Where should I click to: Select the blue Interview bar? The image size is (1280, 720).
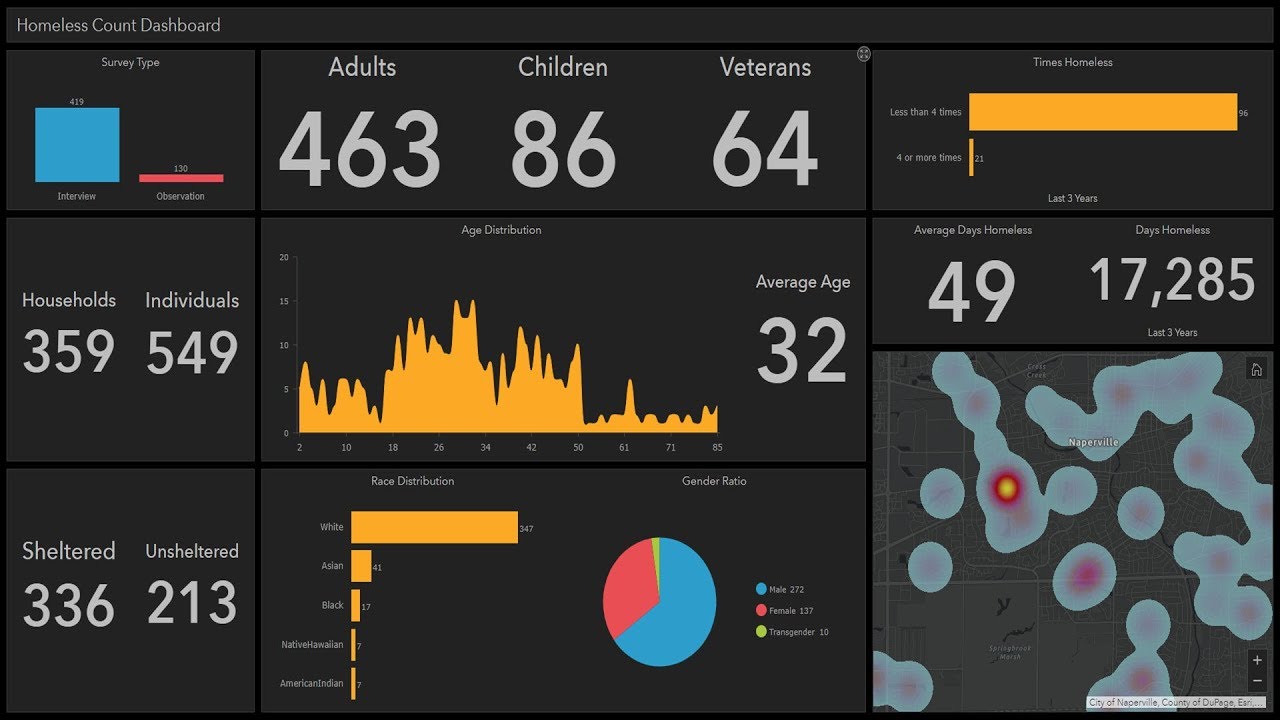coord(77,145)
